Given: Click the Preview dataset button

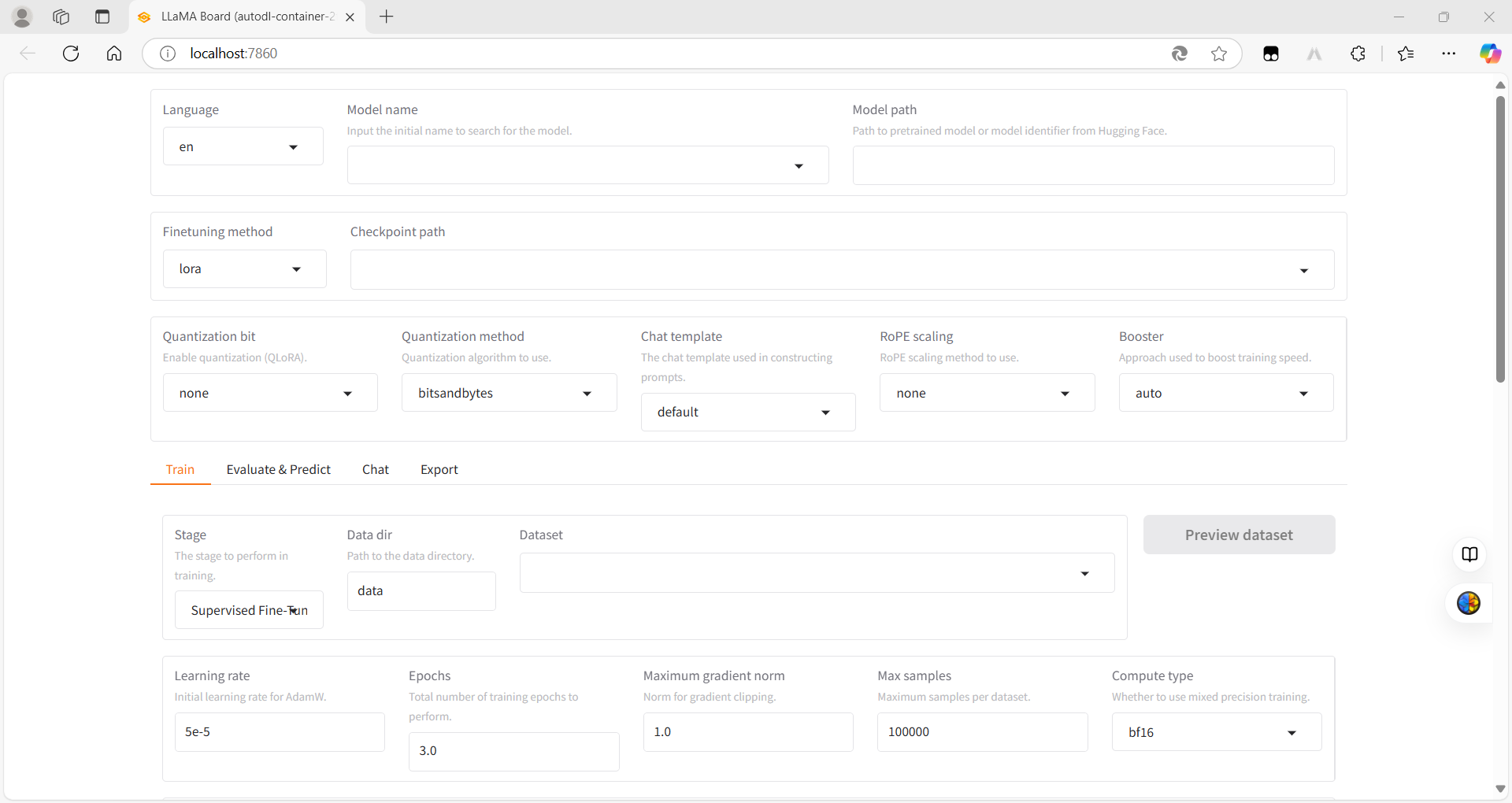Looking at the screenshot, I should tap(1239, 535).
